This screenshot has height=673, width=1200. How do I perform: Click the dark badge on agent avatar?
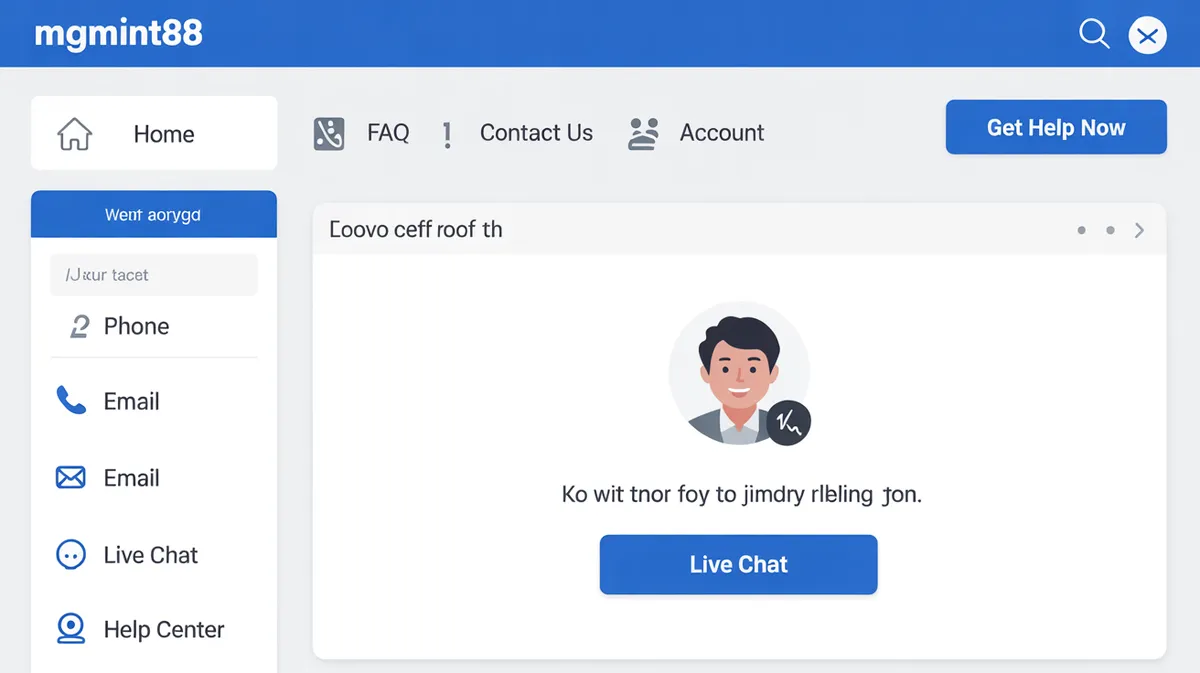(x=788, y=424)
